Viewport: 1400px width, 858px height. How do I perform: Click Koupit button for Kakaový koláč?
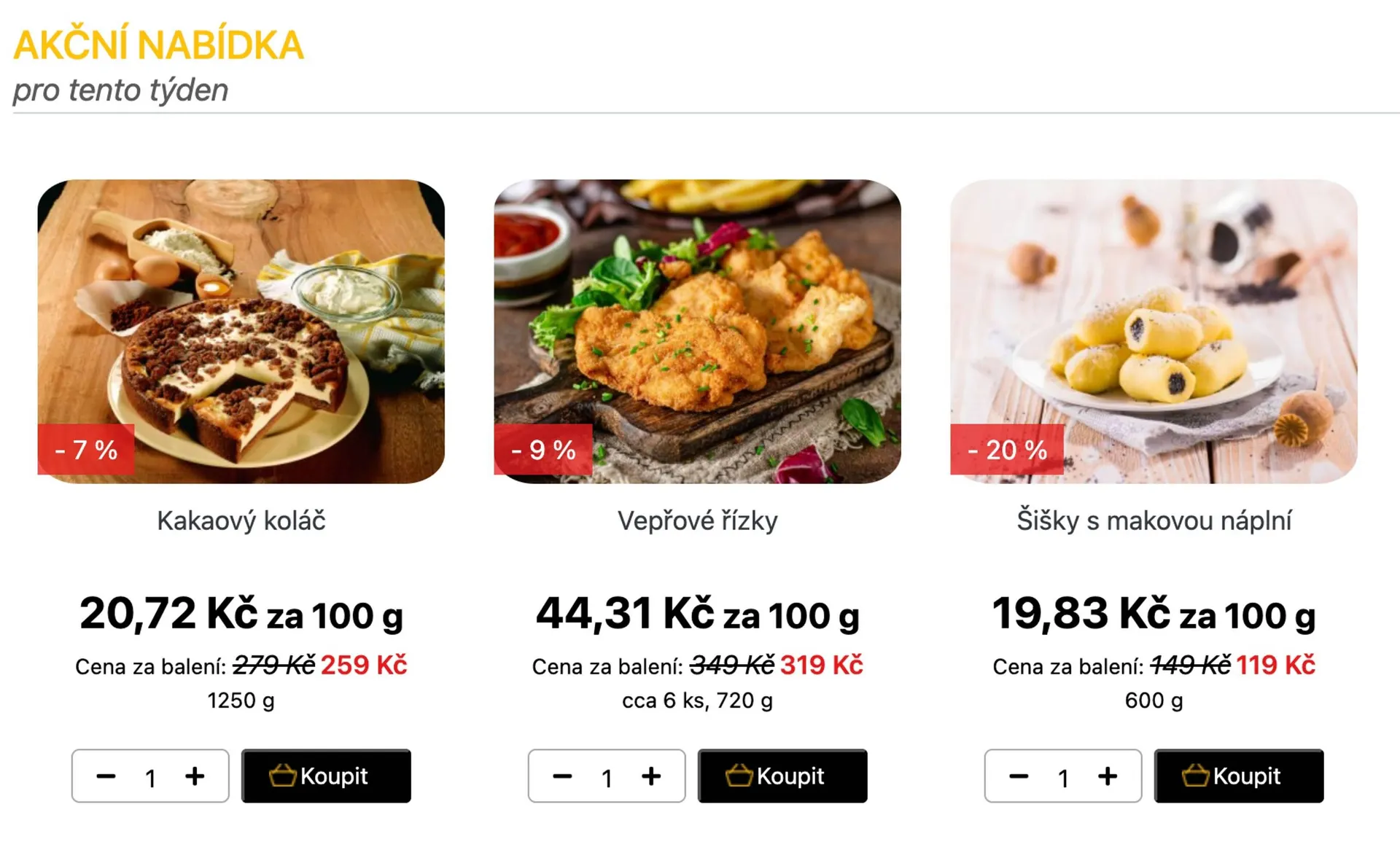click(x=326, y=776)
